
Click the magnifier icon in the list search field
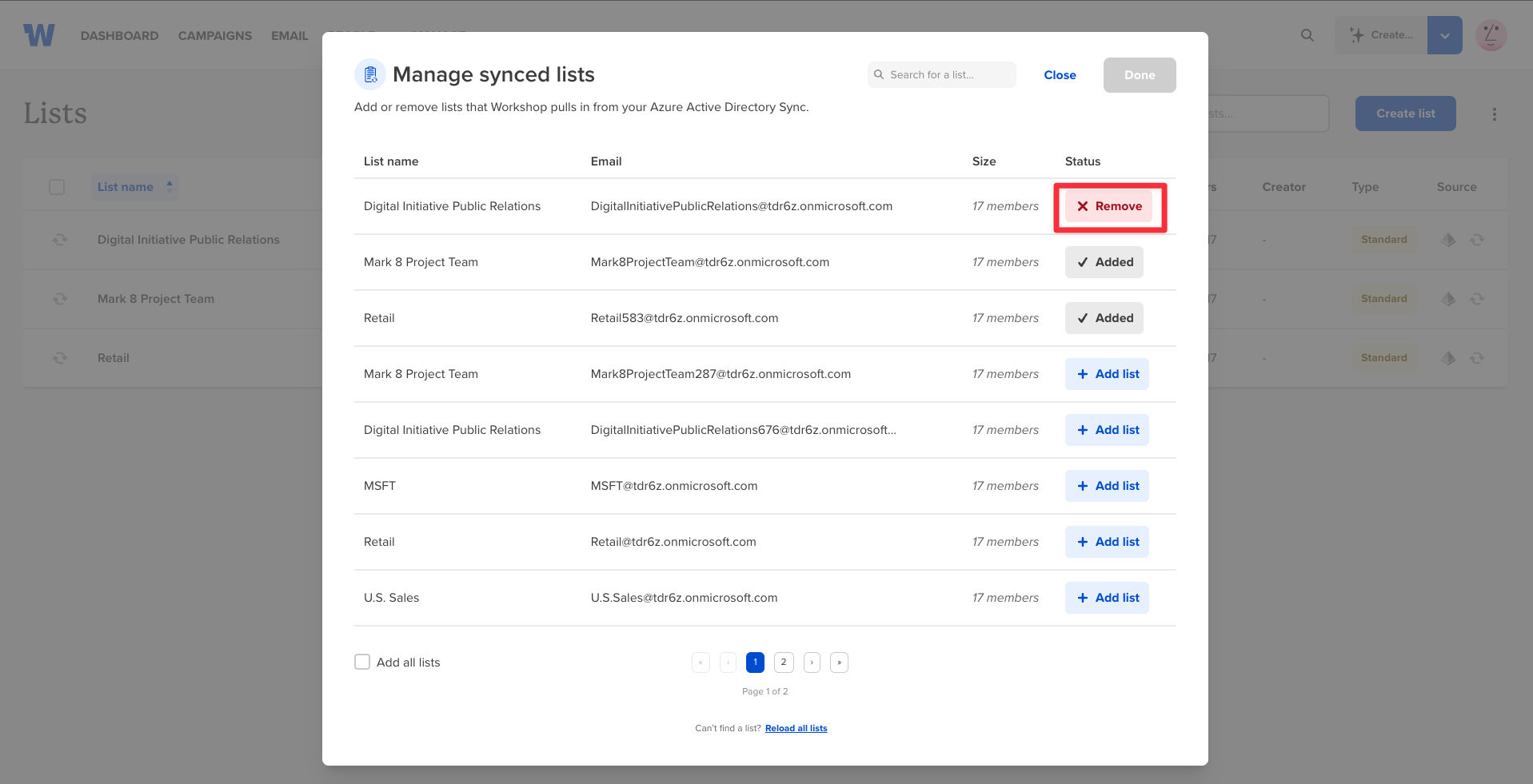pyautogui.click(x=879, y=74)
